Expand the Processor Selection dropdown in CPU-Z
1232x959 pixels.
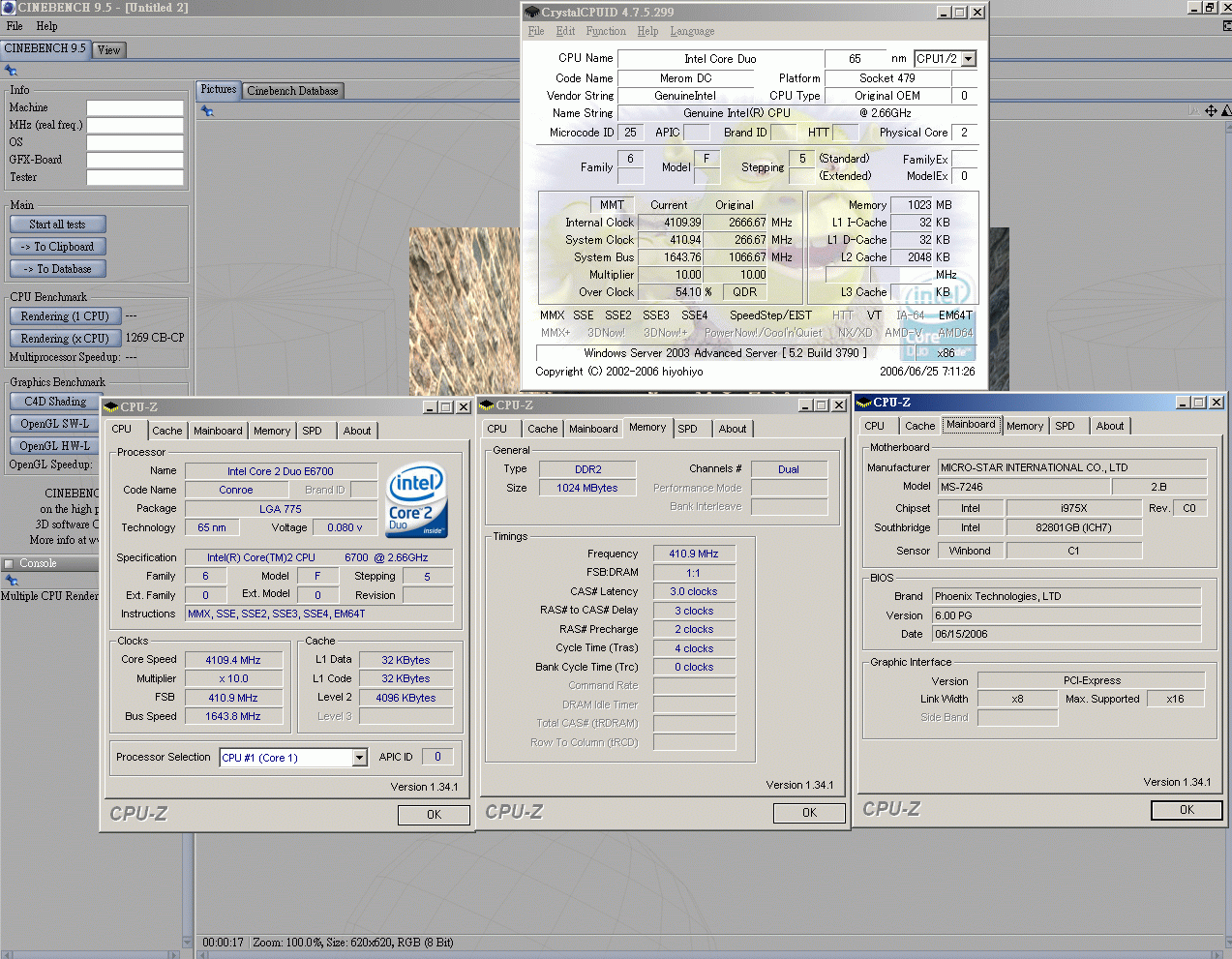(x=360, y=758)
